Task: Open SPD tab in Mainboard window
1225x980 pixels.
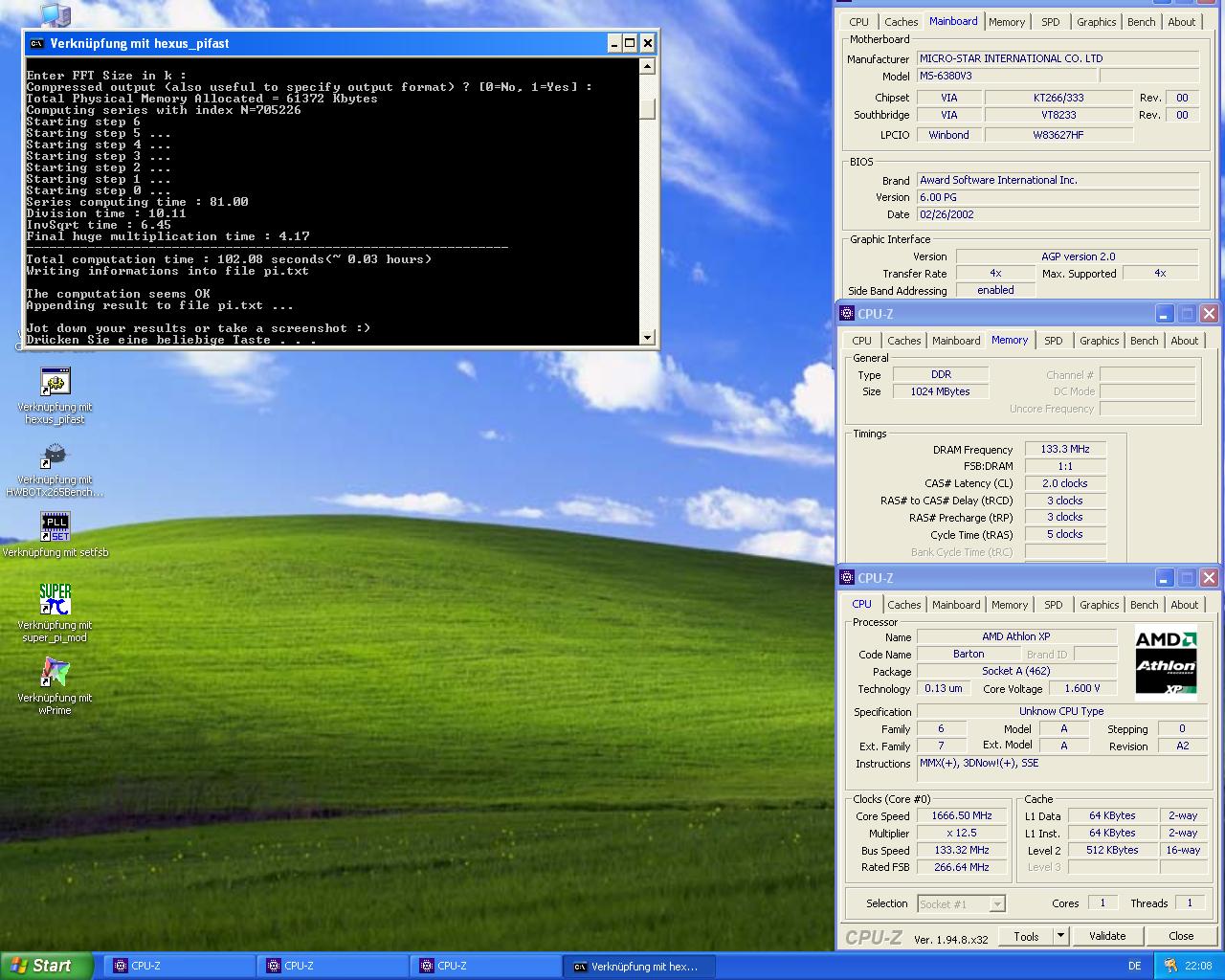Action: click(x=1050, y=22)
